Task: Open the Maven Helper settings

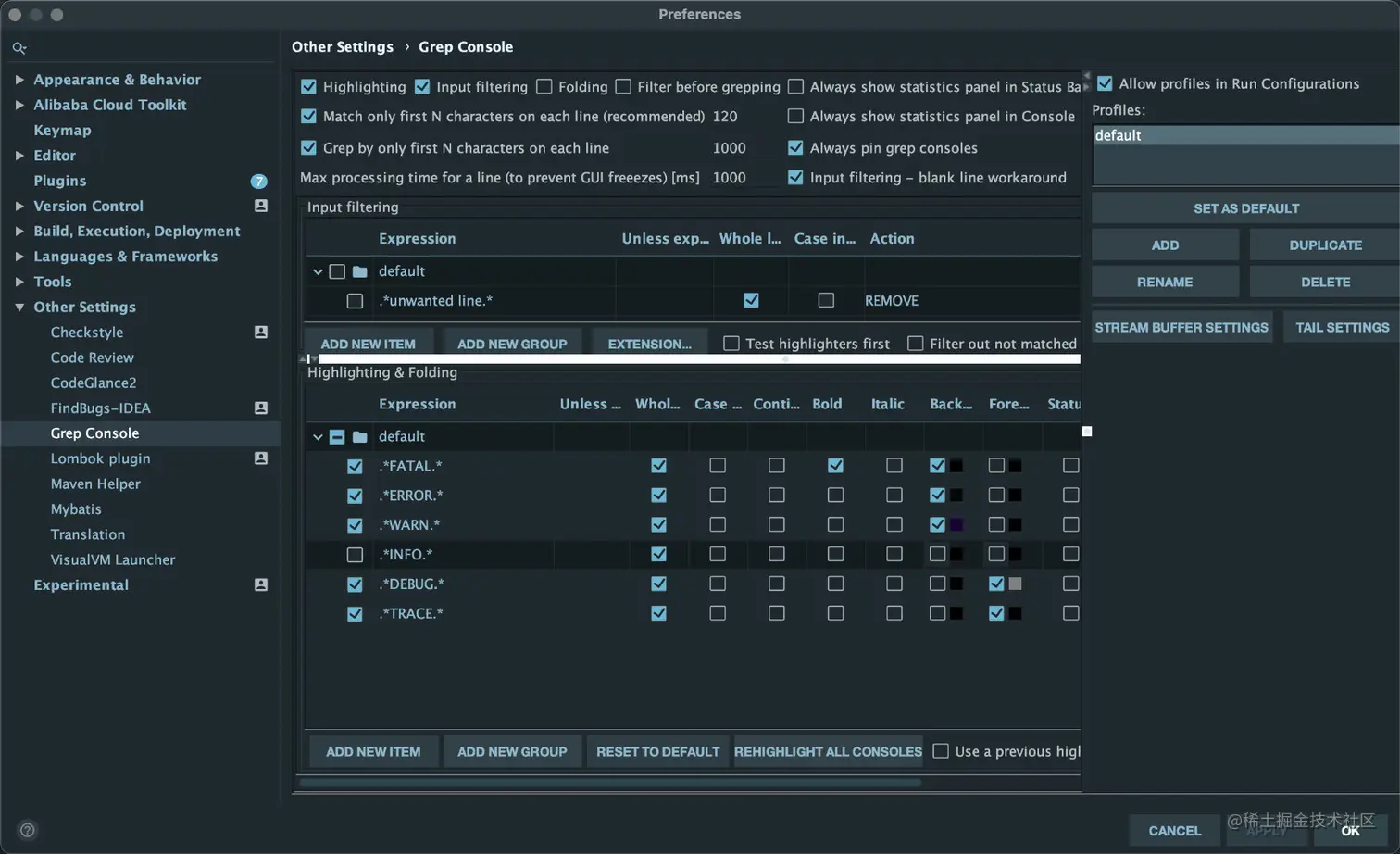Action: (95, 484)
